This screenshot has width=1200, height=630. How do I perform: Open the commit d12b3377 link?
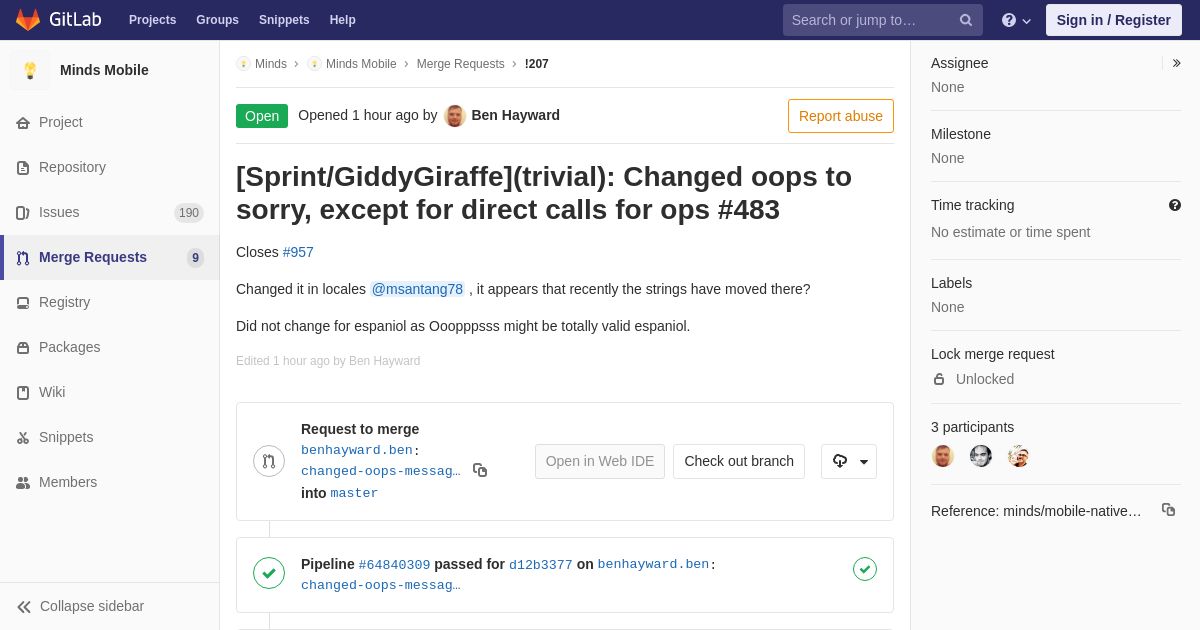(x=541, y=565)
